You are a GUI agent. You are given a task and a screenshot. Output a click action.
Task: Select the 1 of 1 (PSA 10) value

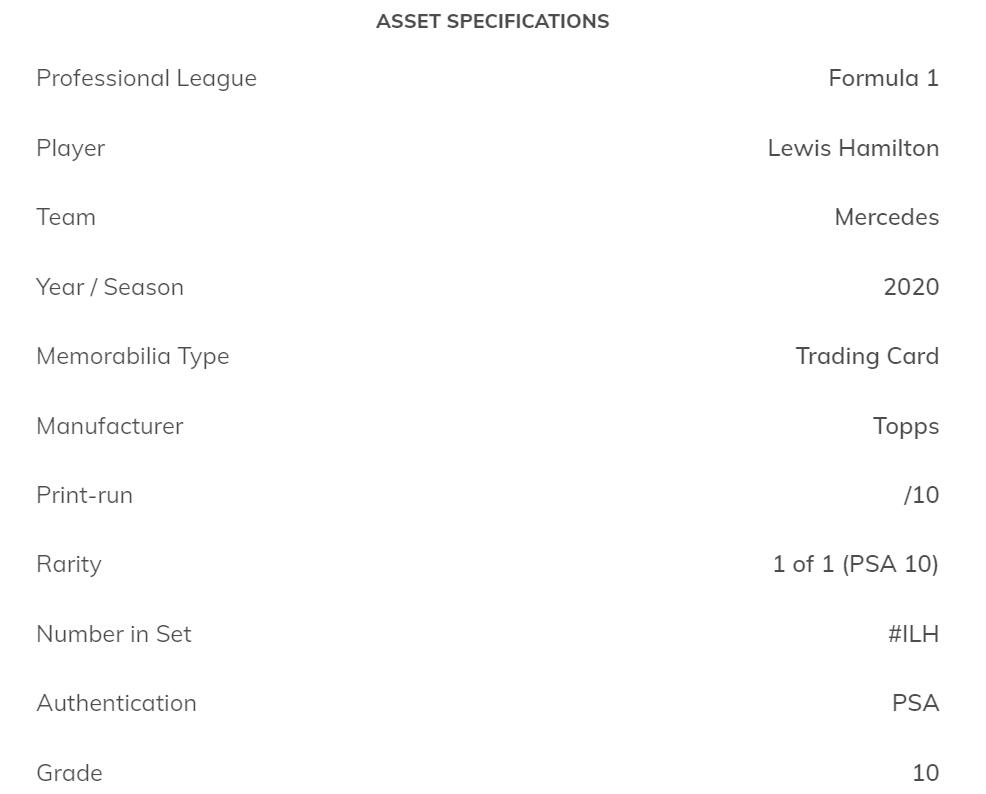tap(855, 564)
